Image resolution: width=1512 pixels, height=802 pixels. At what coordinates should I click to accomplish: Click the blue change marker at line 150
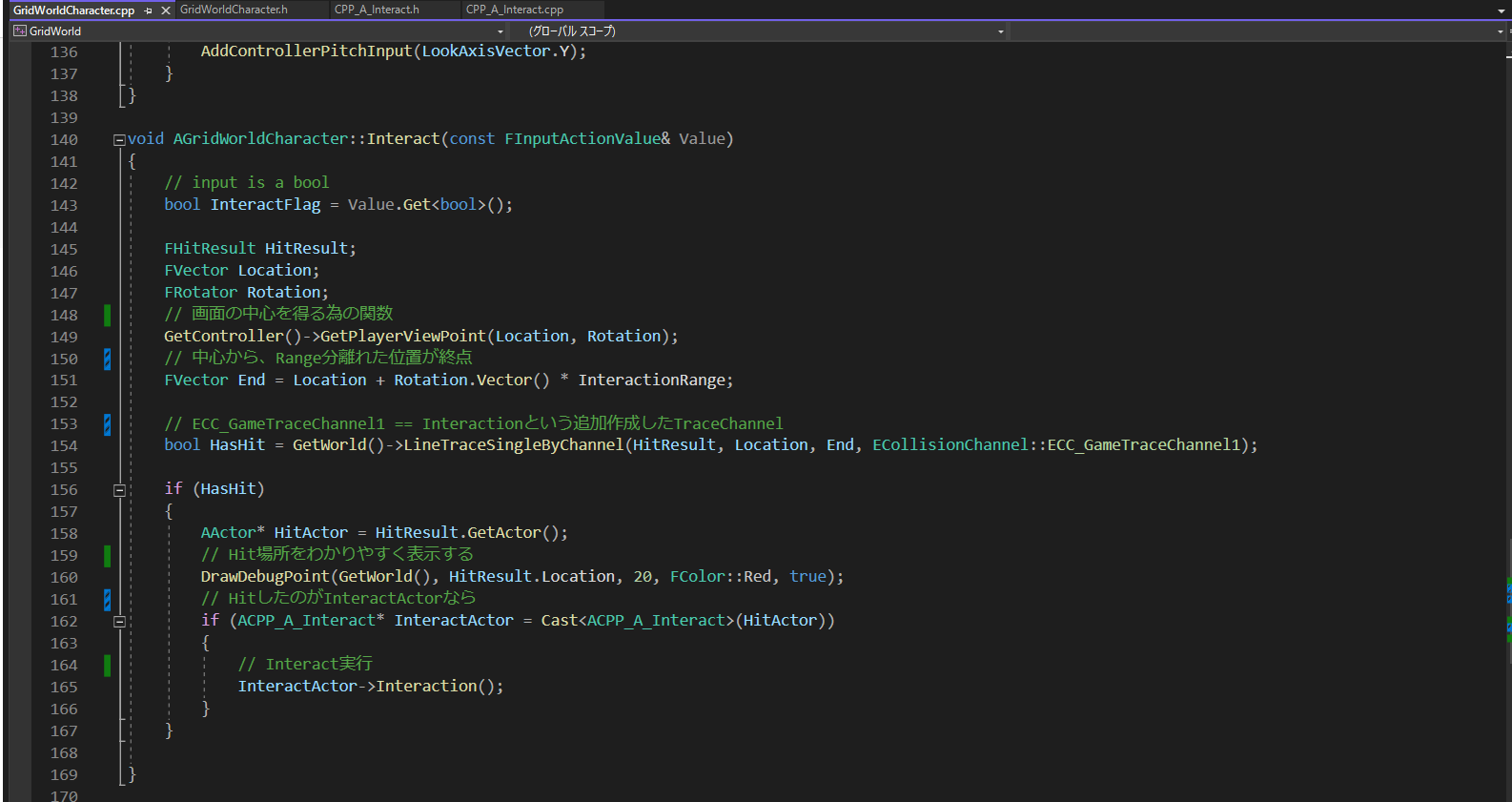pyautogui.click(x=107, y=359)
